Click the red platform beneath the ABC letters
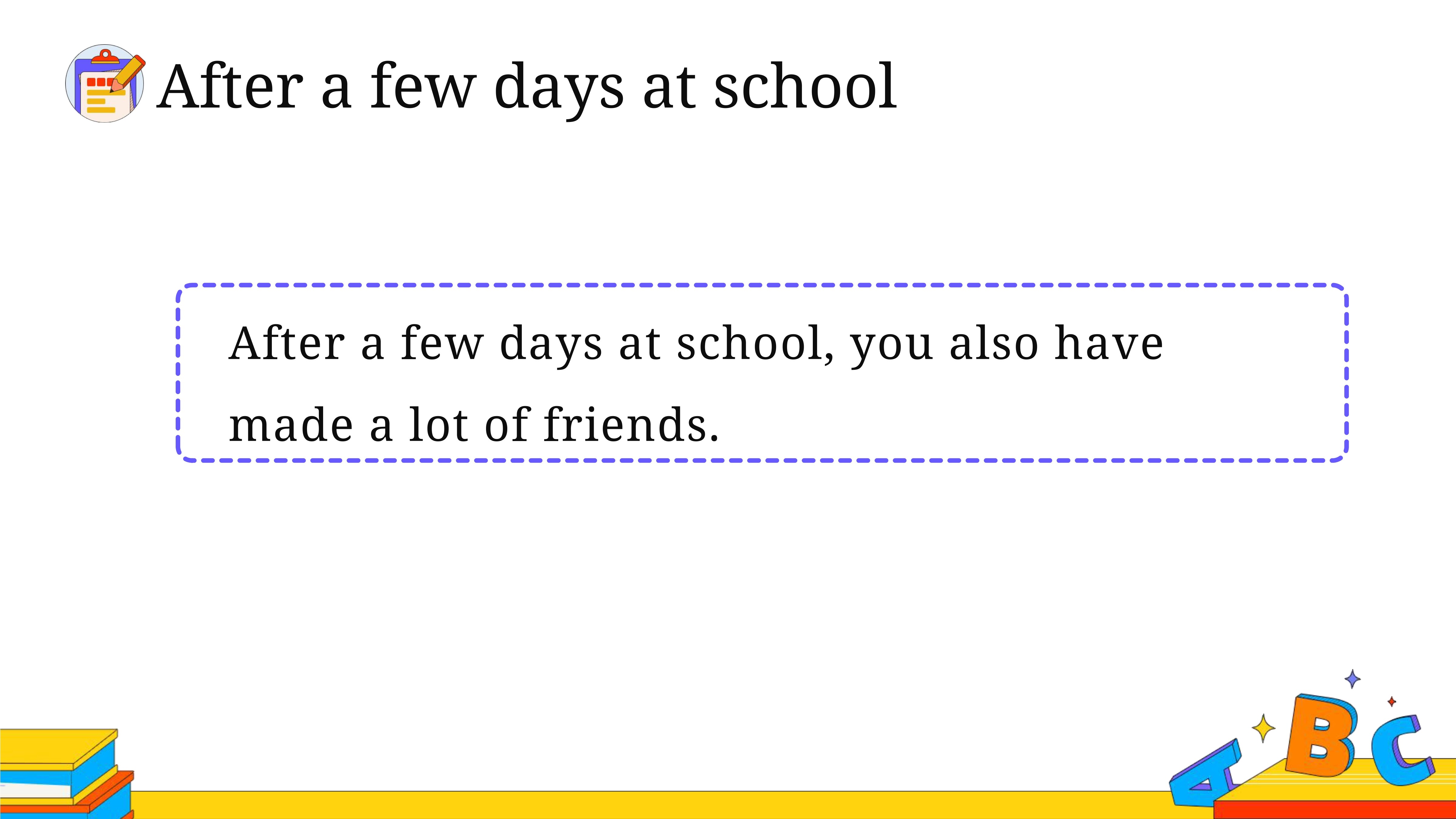The image size is (1456, 819). [x=1334, y=809]
